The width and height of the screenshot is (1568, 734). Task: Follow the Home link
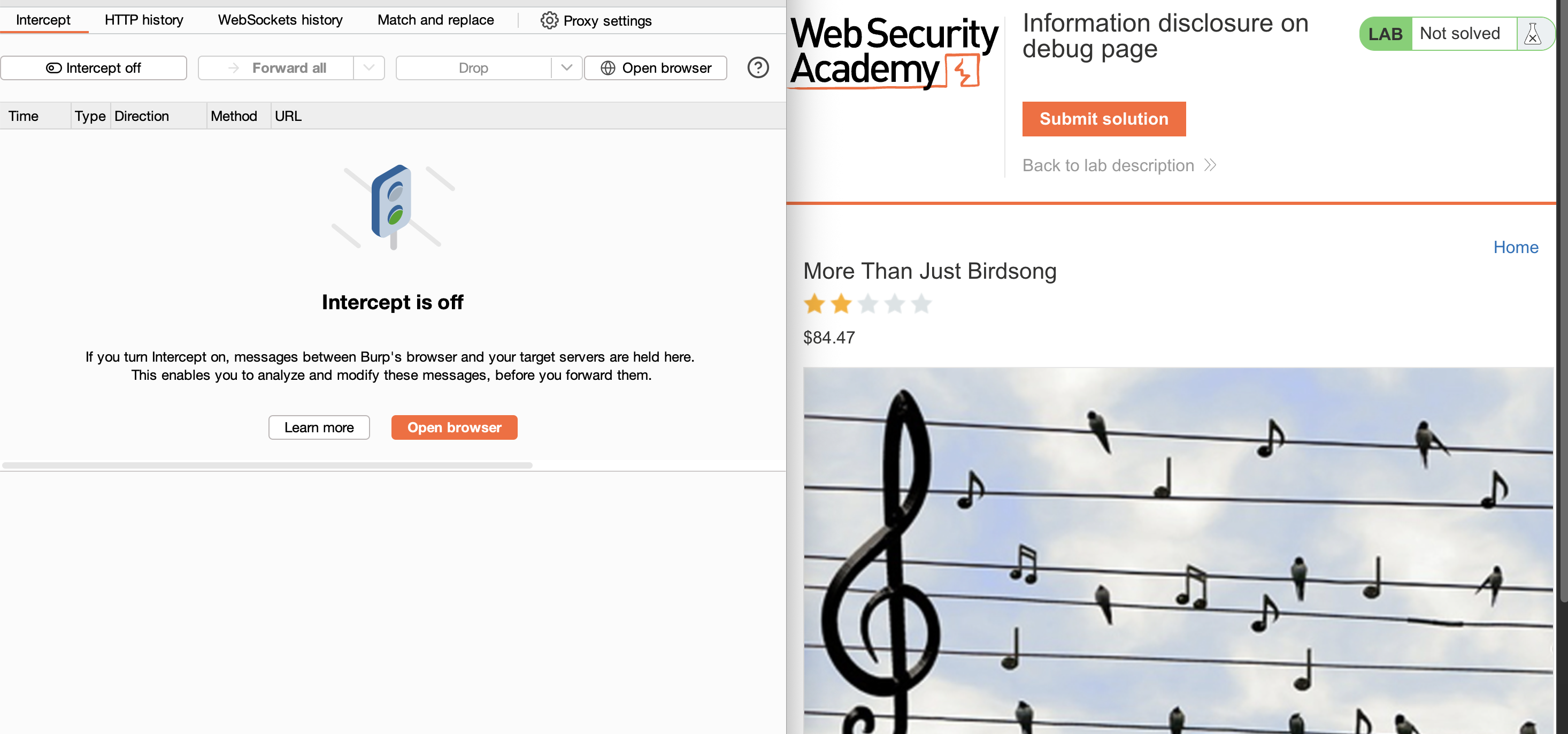point(1516,247)
